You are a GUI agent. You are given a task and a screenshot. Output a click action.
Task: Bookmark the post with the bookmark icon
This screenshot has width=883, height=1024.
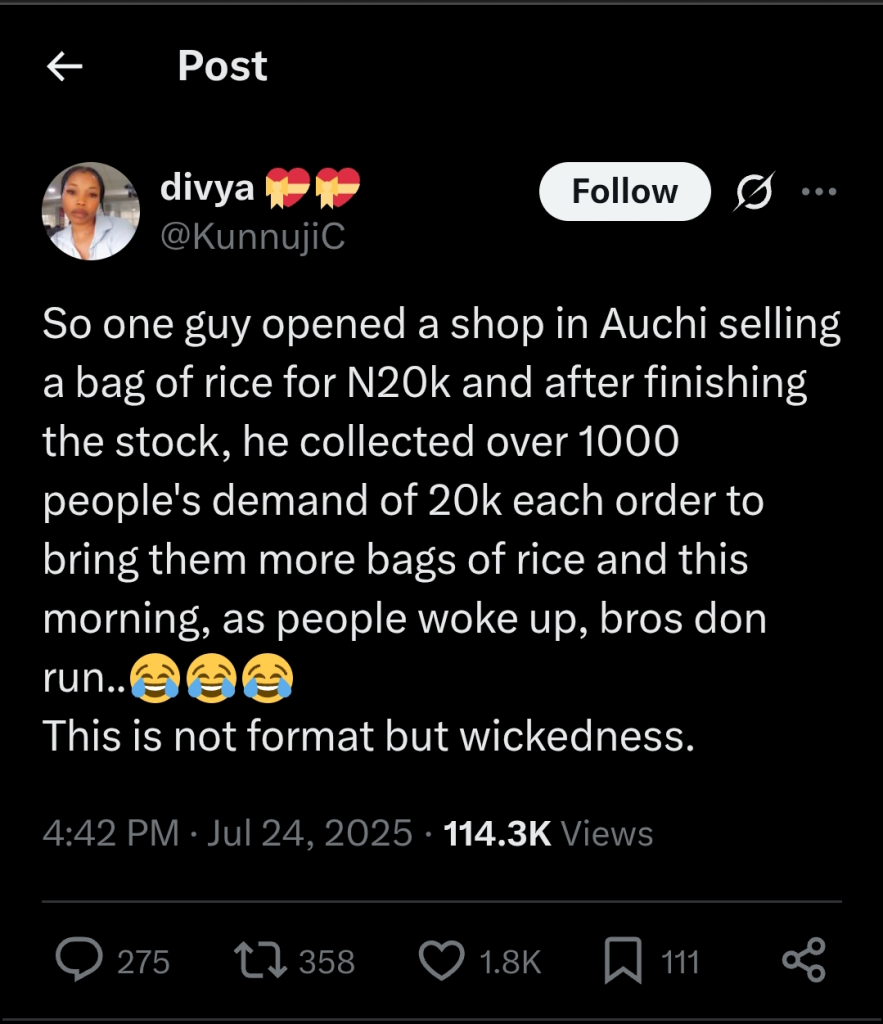click(623, 961)
